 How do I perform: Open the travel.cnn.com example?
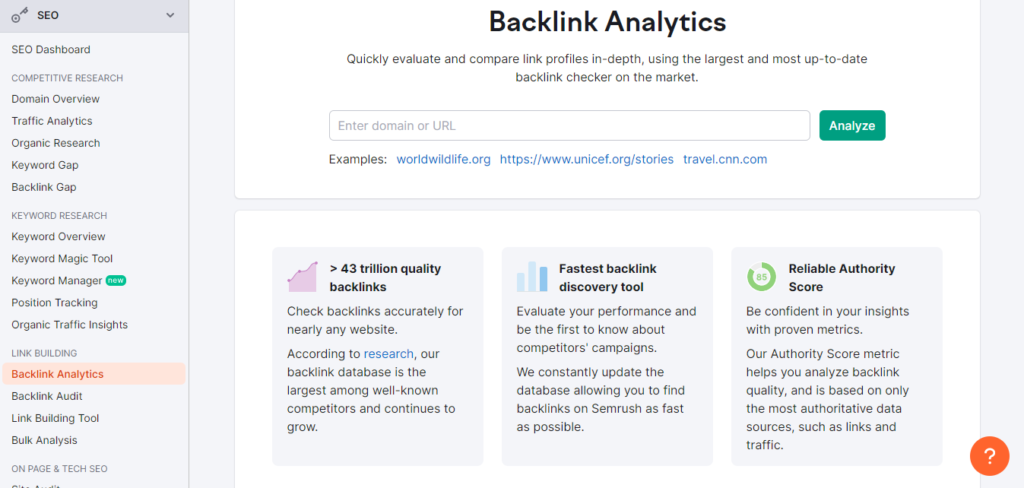tap(725, 159)
